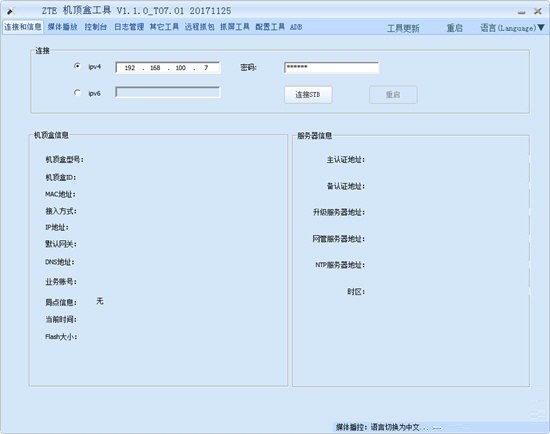Select the ipv6 radio button

click(77, 93)
